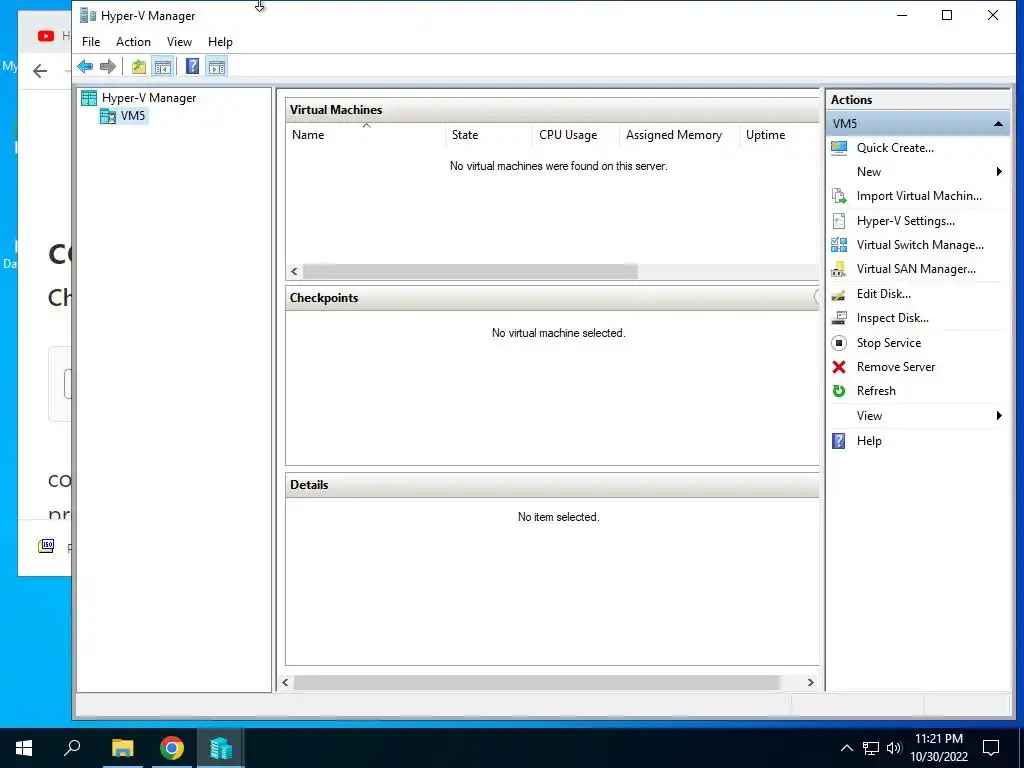
Task: Open the notification center icon
Action: pos(991,748)
